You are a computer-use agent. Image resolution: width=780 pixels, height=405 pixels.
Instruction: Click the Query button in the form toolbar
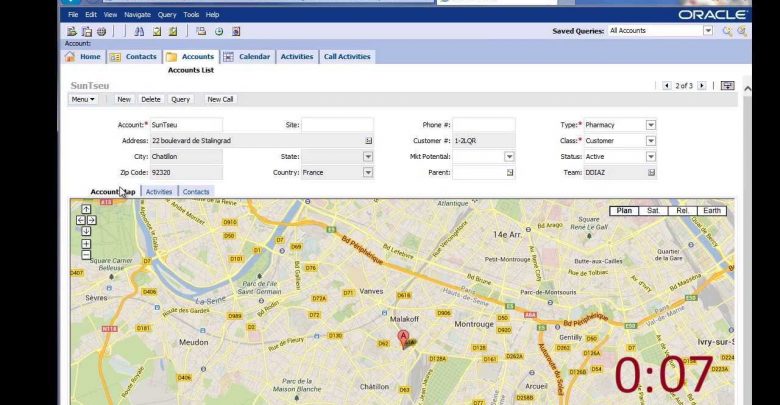pyautogui.click(x=181, y=100)
